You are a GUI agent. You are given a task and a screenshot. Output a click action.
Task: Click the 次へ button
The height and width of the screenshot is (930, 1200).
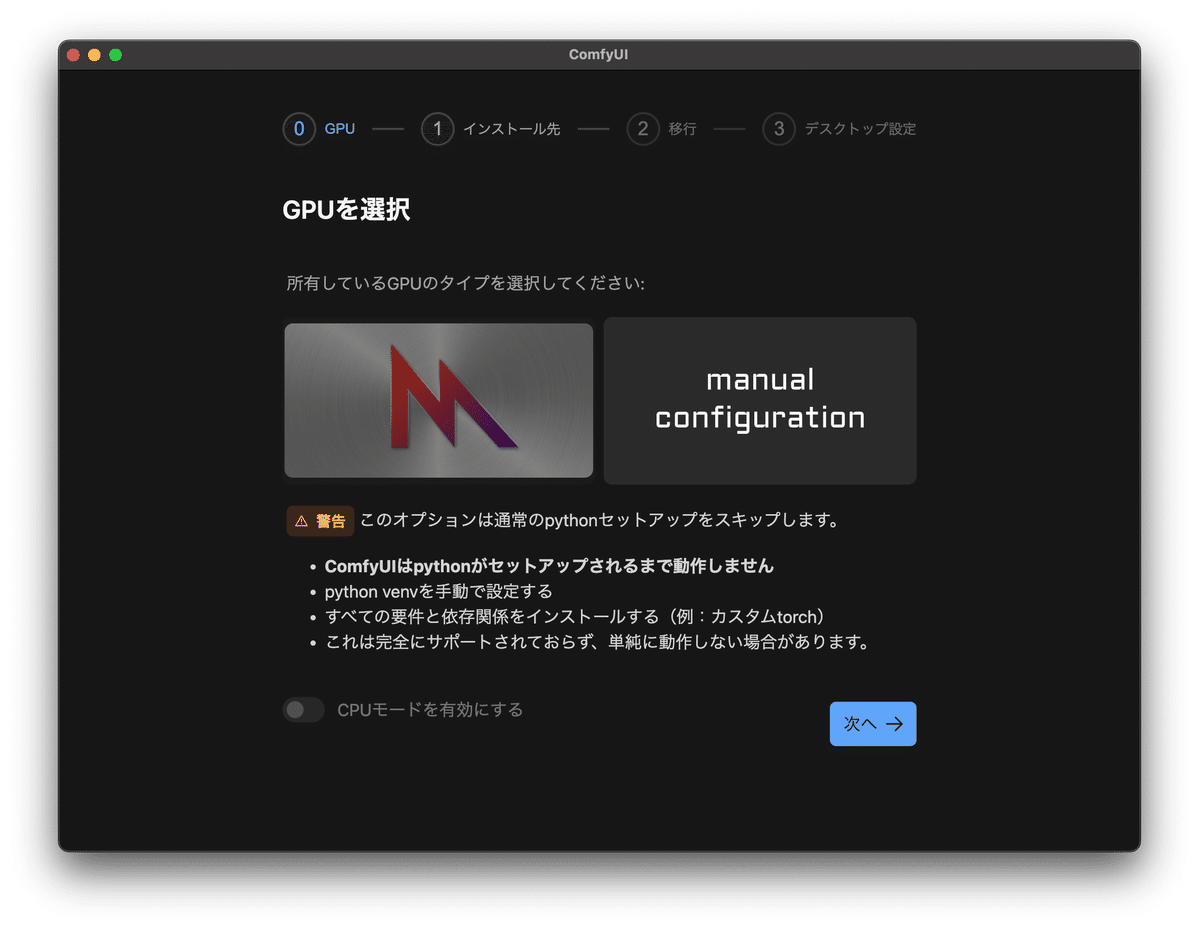pyautogui.click(x=873, y=724)
